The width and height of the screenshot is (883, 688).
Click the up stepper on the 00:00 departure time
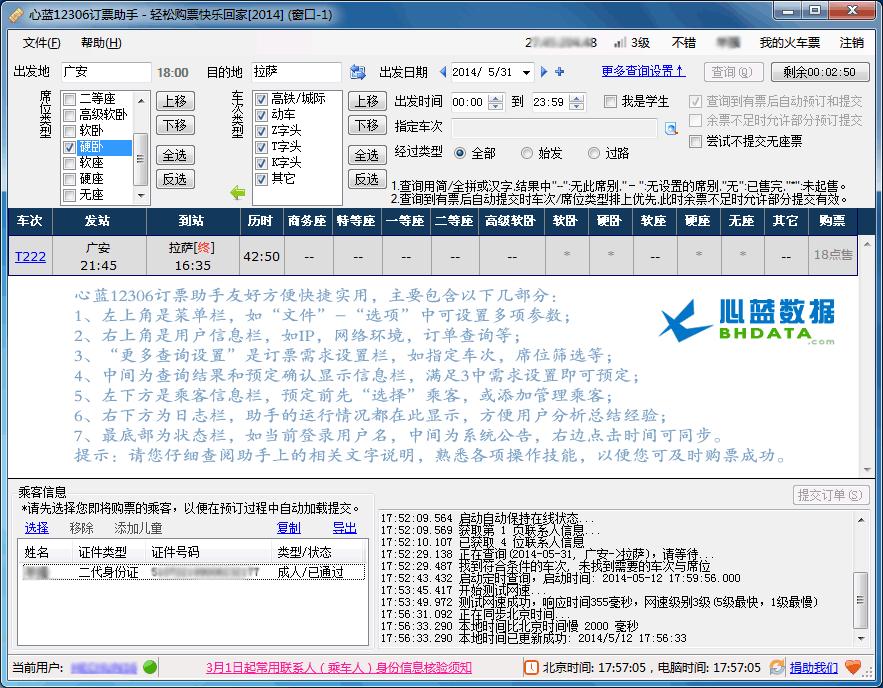click(x=495, y=100)
